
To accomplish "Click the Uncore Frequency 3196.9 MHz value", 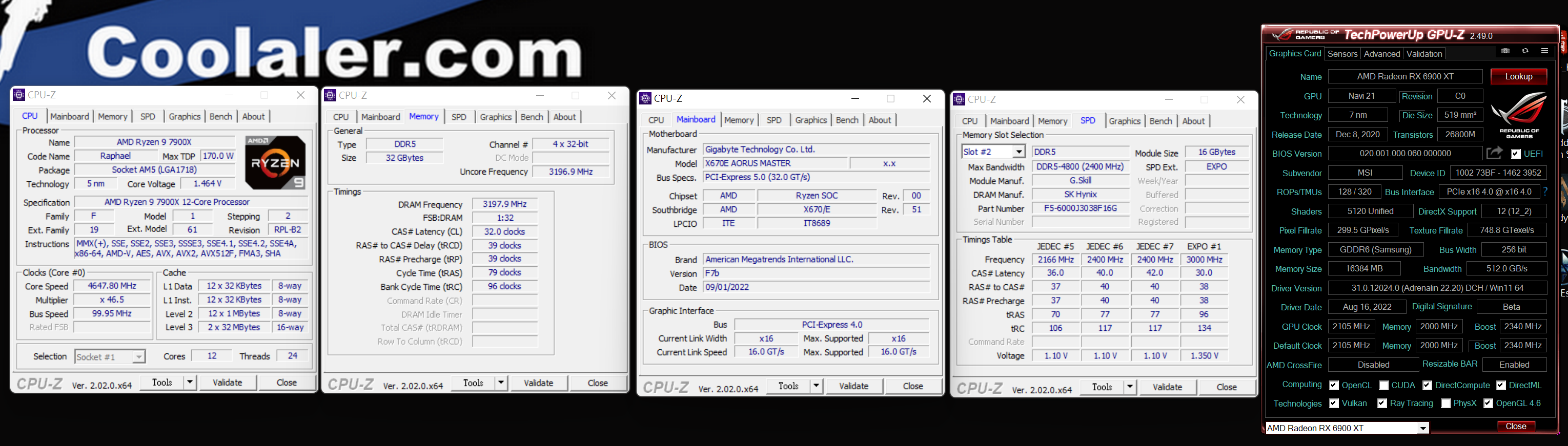I will (x=571, y=172).
